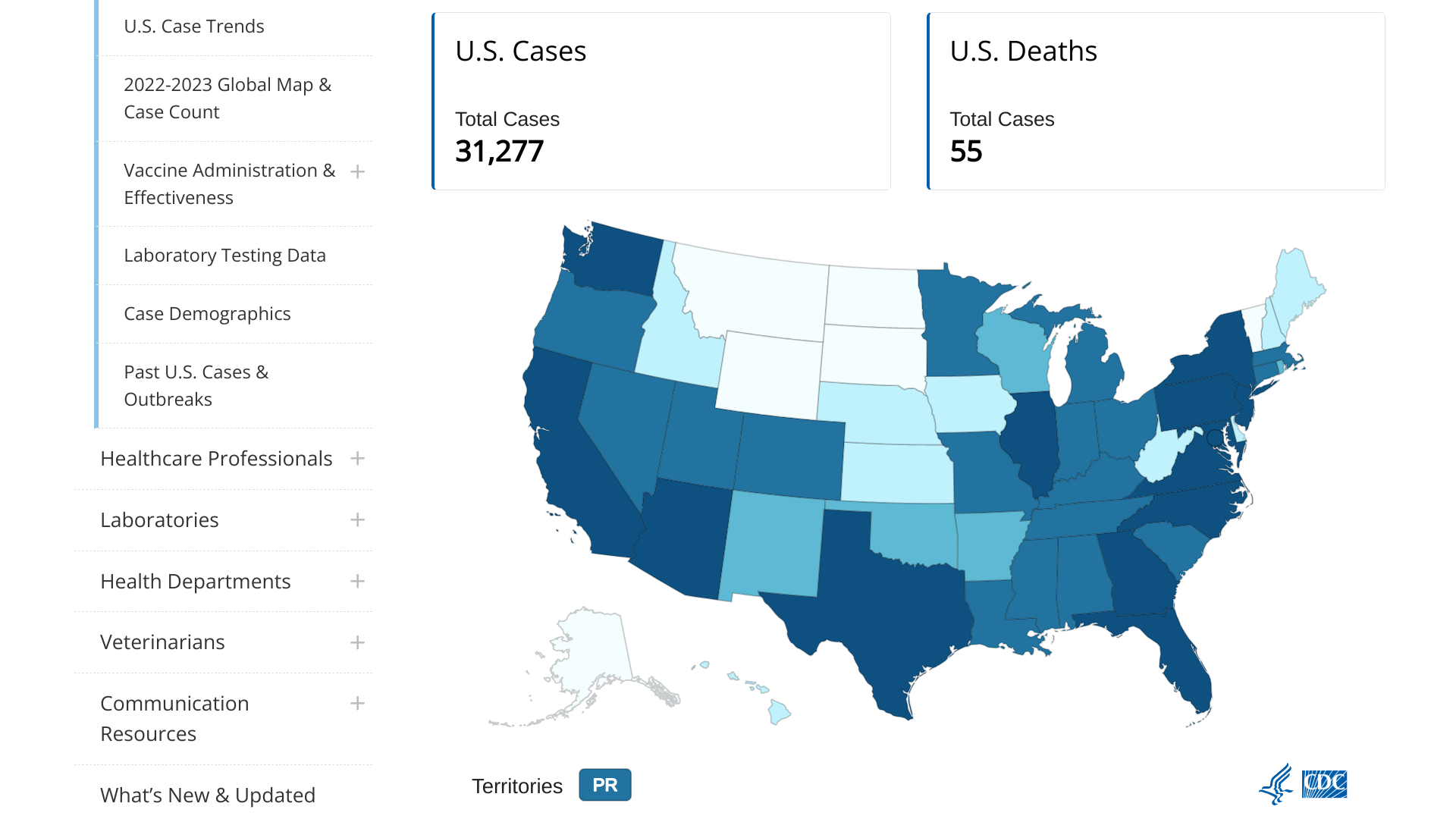Click the plus icon next to Veterinarians
1456x819 pixels.
(357, 643)
